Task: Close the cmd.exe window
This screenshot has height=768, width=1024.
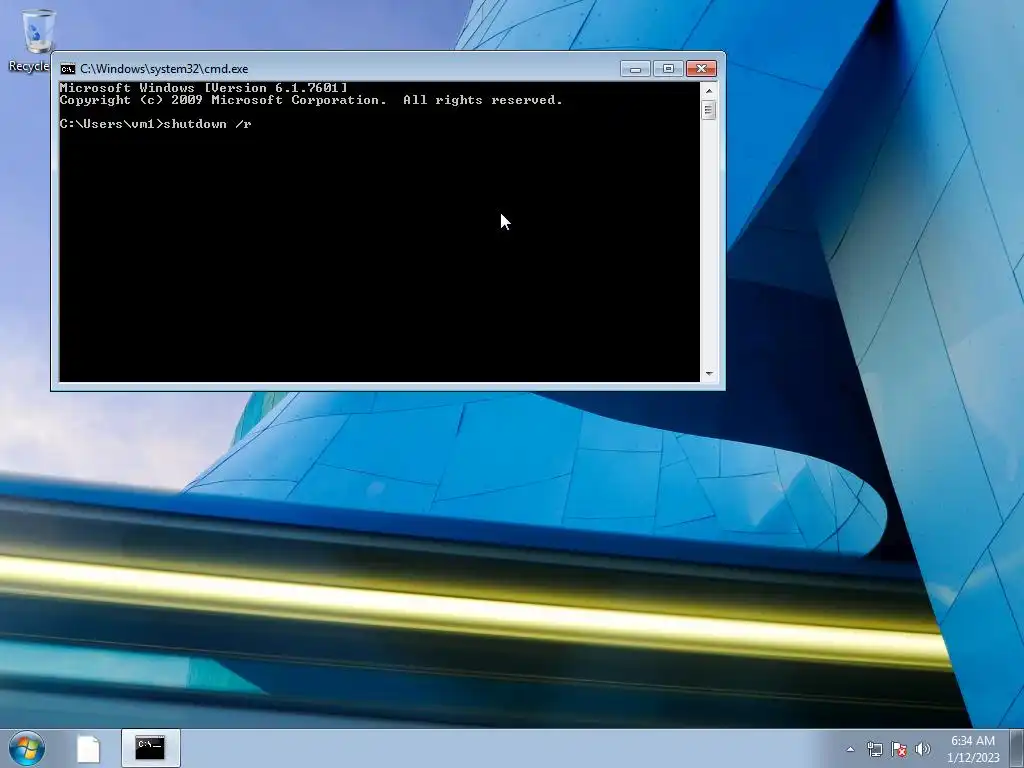Action: [x=701, y=69]
